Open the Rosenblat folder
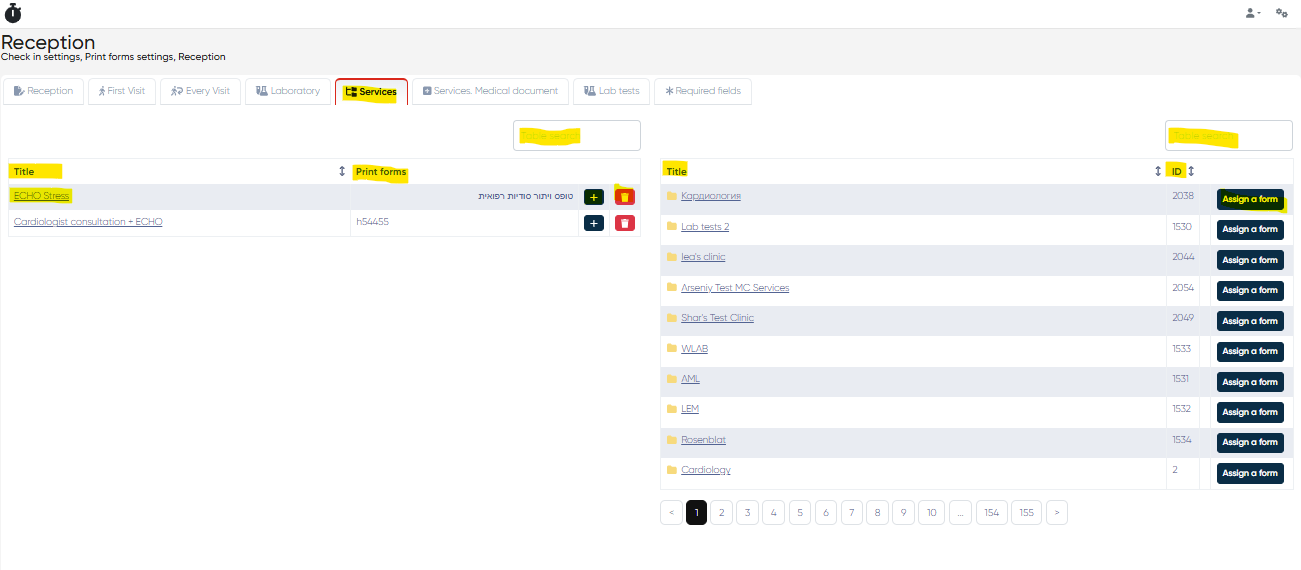The image size is (1301, 570). [703, 440]
